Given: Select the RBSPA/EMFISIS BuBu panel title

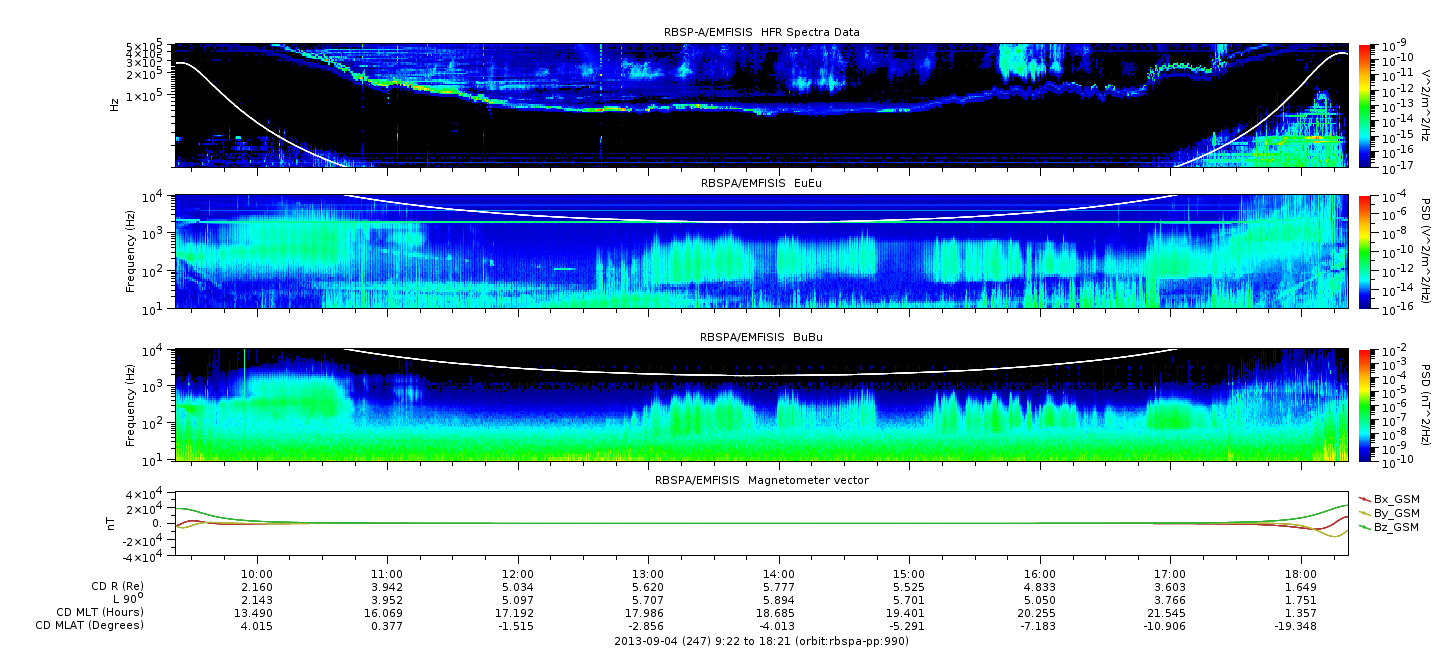Looking at the screenshot, I should pos(761,338).
